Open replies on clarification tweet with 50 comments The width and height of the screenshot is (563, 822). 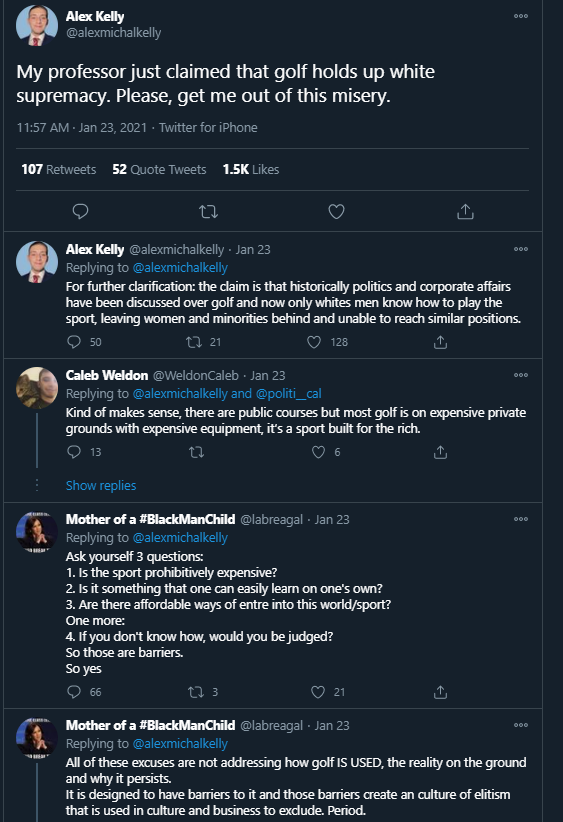74,342
